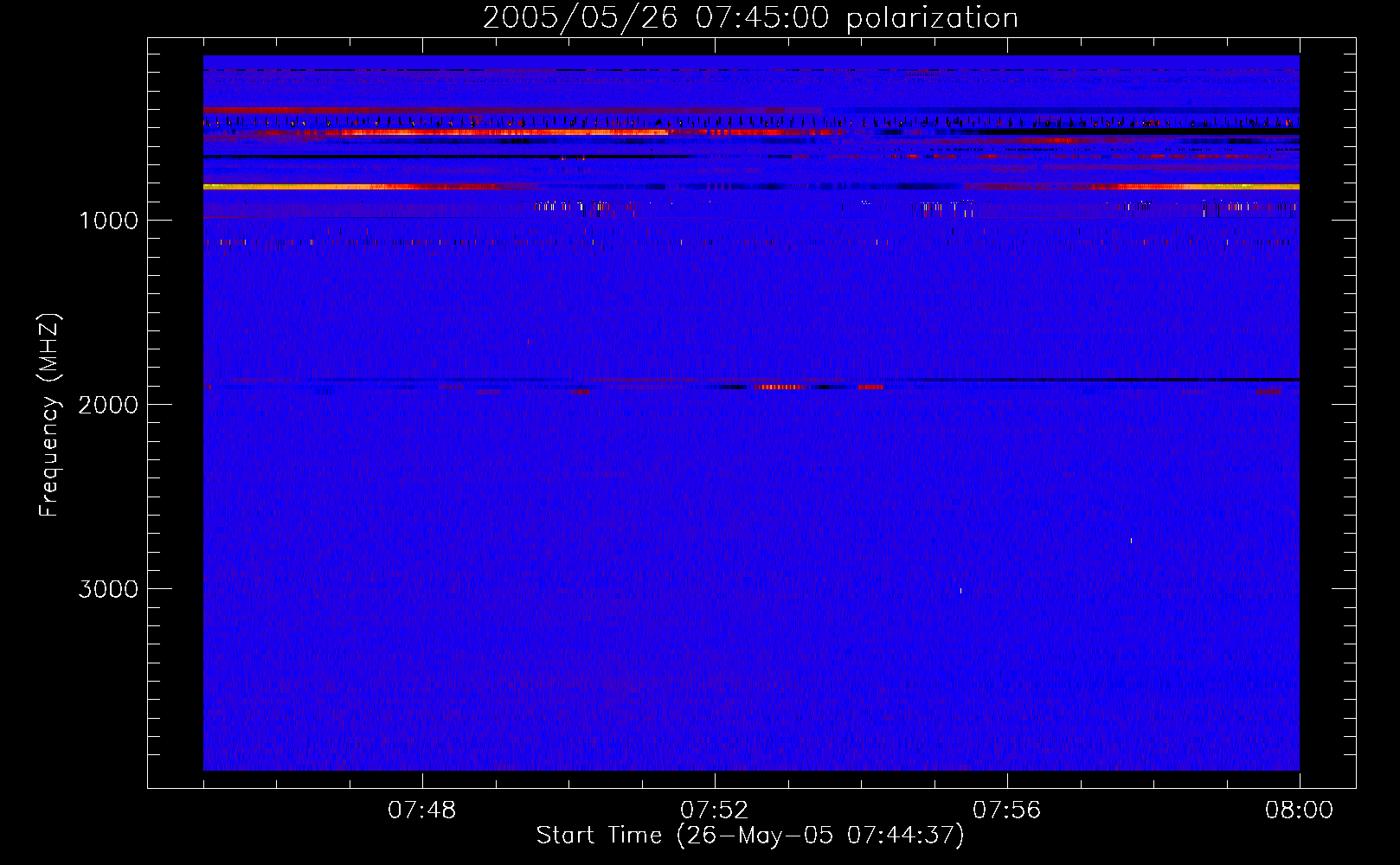Select the 'Start Time (26-May-05 07:44:37)' label
Viewport: 1400px width, 865px height.
tap(750, 836)
